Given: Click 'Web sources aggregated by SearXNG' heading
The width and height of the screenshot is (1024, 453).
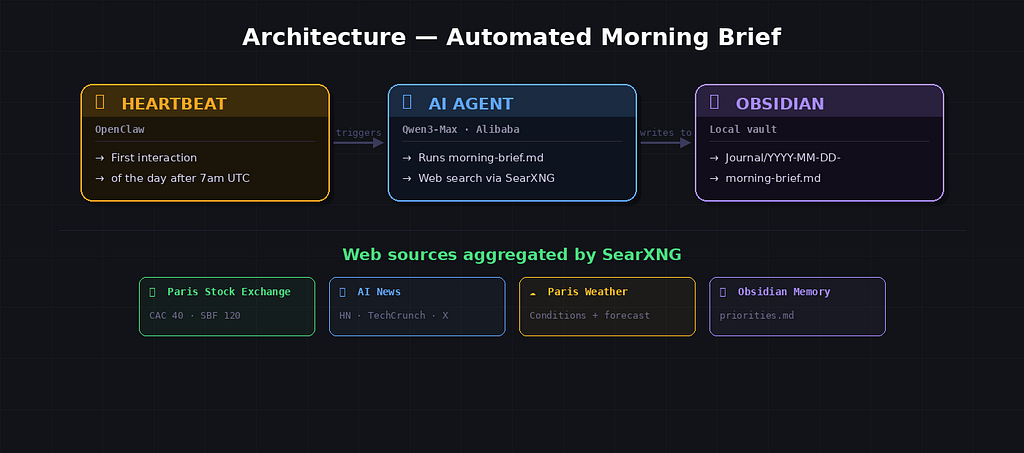Looking at the screenshot, I should point(512,255).
